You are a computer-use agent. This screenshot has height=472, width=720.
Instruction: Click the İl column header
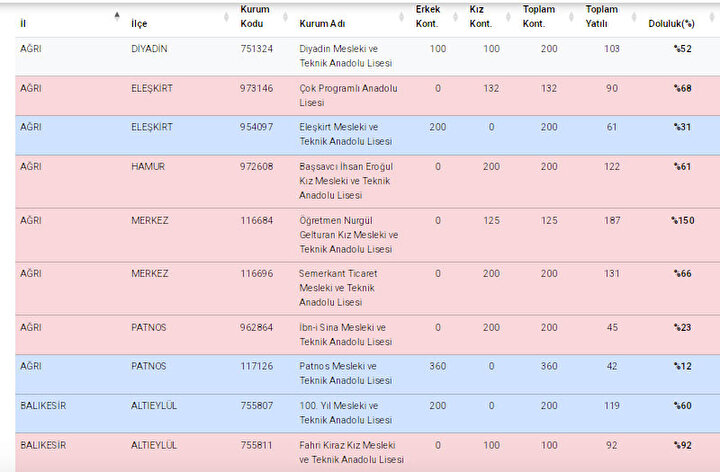point(23,23)
